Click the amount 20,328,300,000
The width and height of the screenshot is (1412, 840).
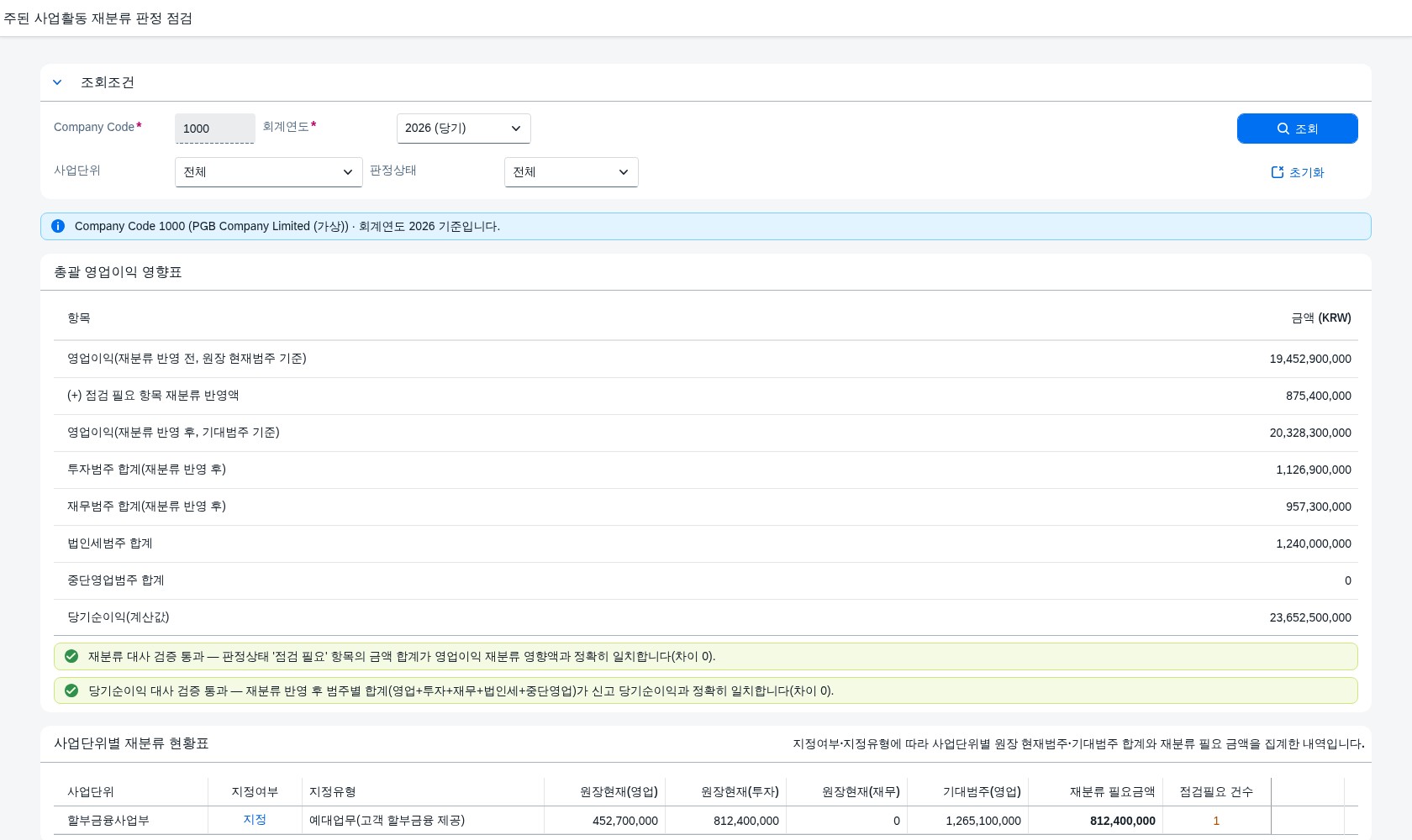pos(1310,433)
